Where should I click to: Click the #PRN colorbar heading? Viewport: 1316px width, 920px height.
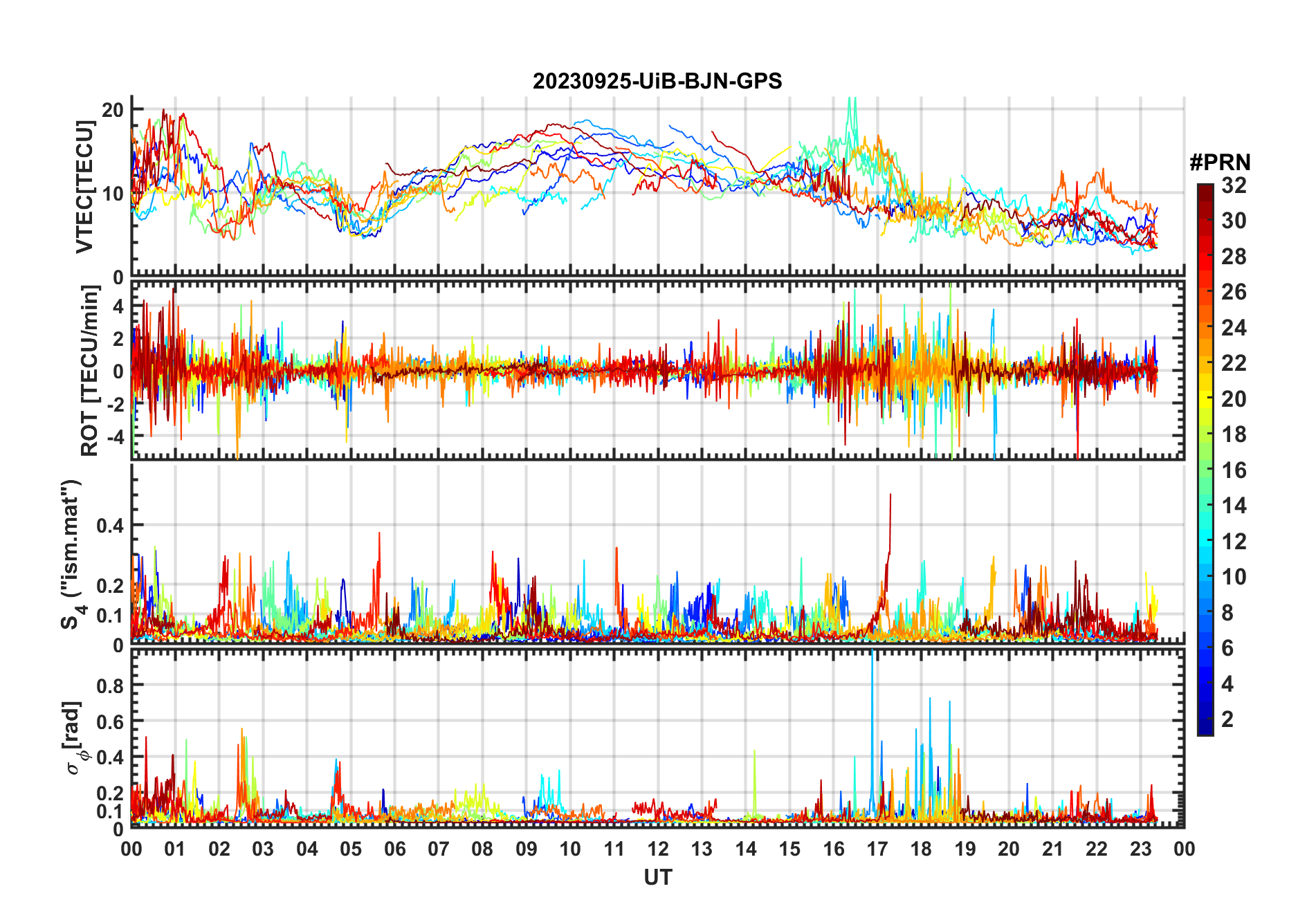[1220, 163]
